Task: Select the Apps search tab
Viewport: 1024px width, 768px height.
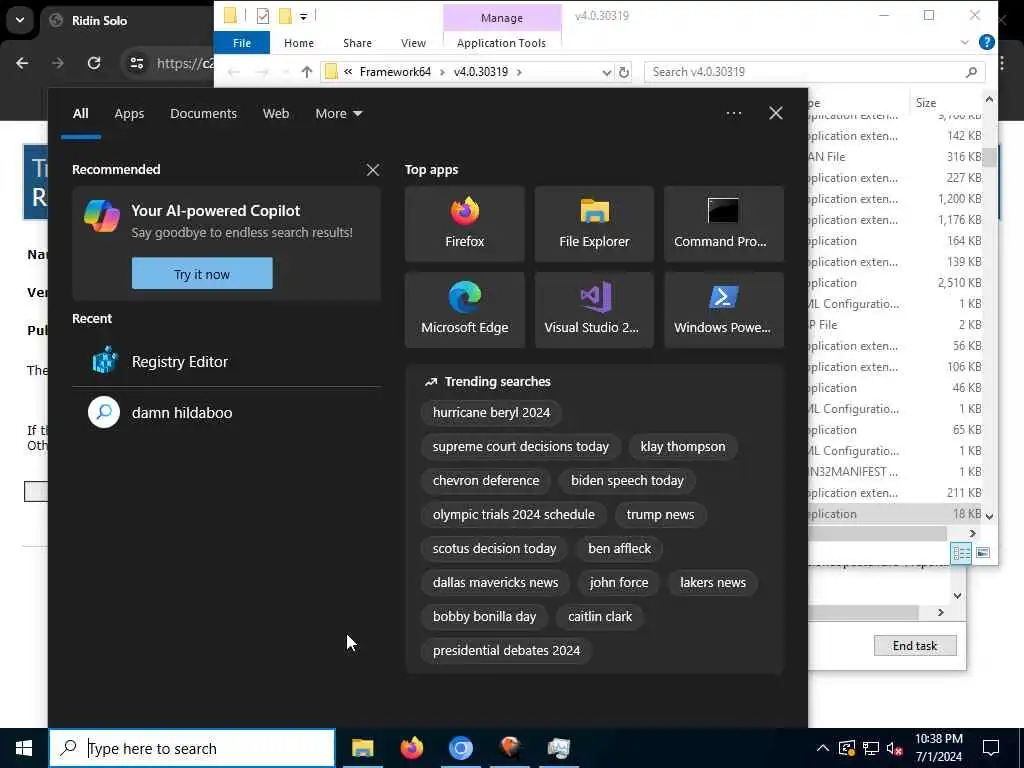Action: pos(129,114)
